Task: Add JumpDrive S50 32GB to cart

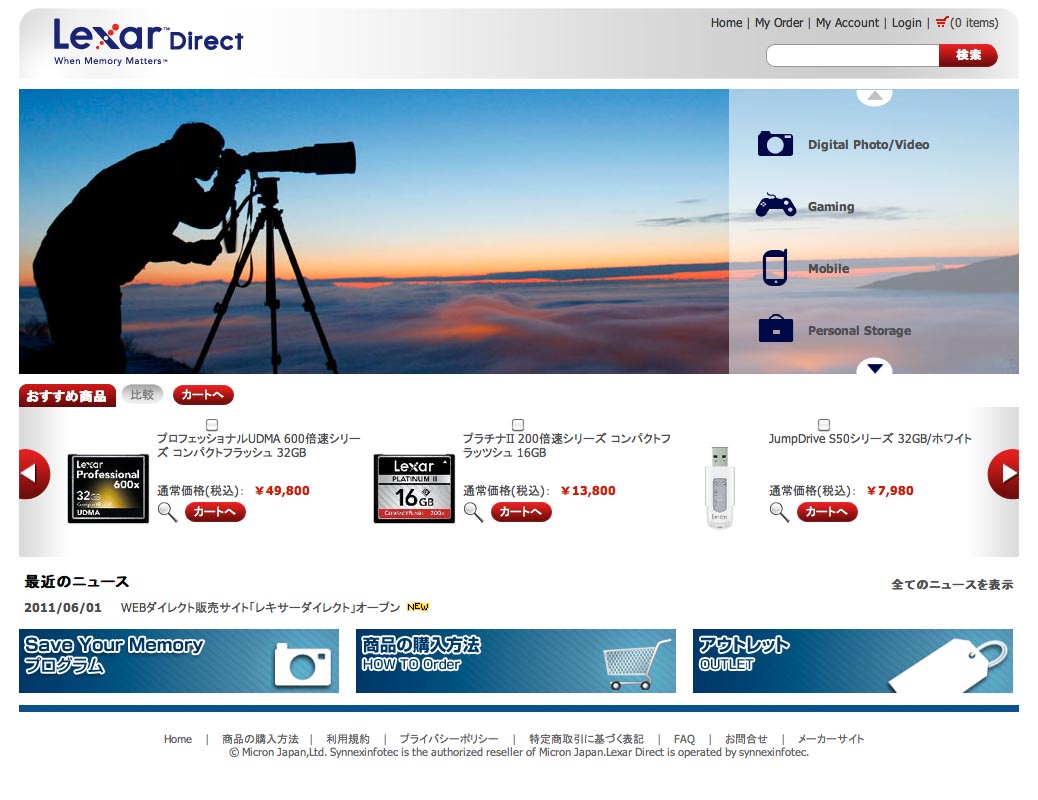Action: point(826,512)
